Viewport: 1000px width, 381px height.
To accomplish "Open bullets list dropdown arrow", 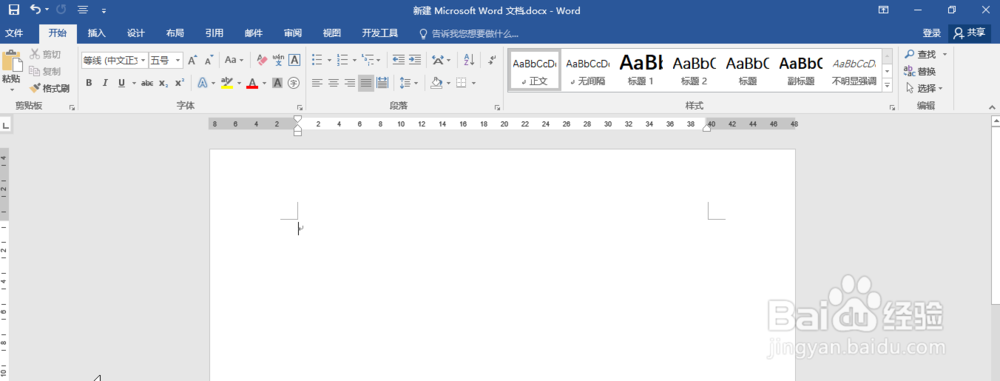I will pyautogui.click(x=329, y=60).
